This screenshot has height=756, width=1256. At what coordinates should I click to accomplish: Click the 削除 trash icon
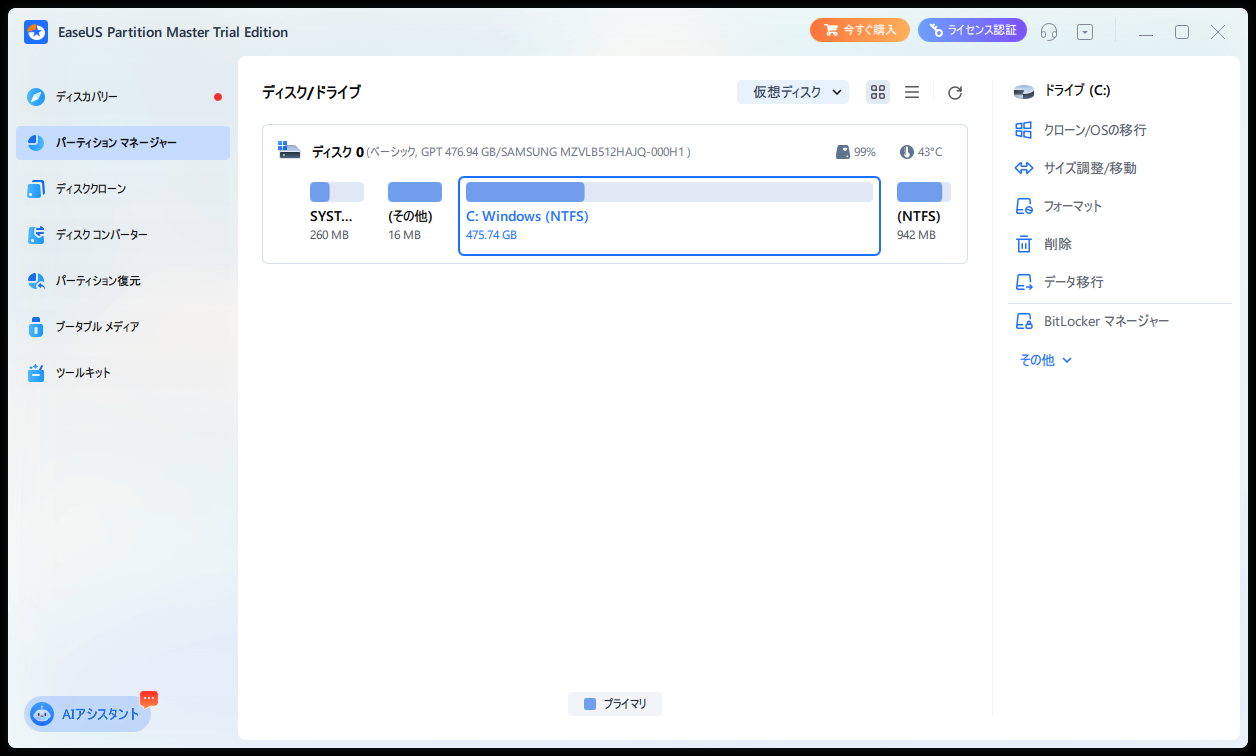click(x=1023, y=244)
